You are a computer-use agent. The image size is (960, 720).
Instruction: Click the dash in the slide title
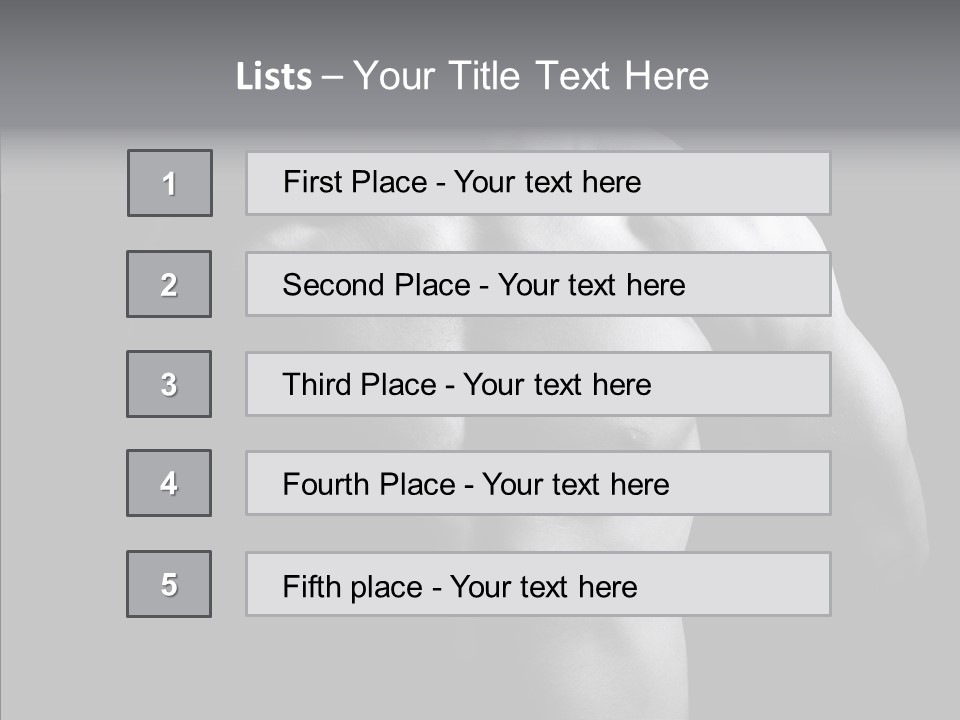pos(332,77)
